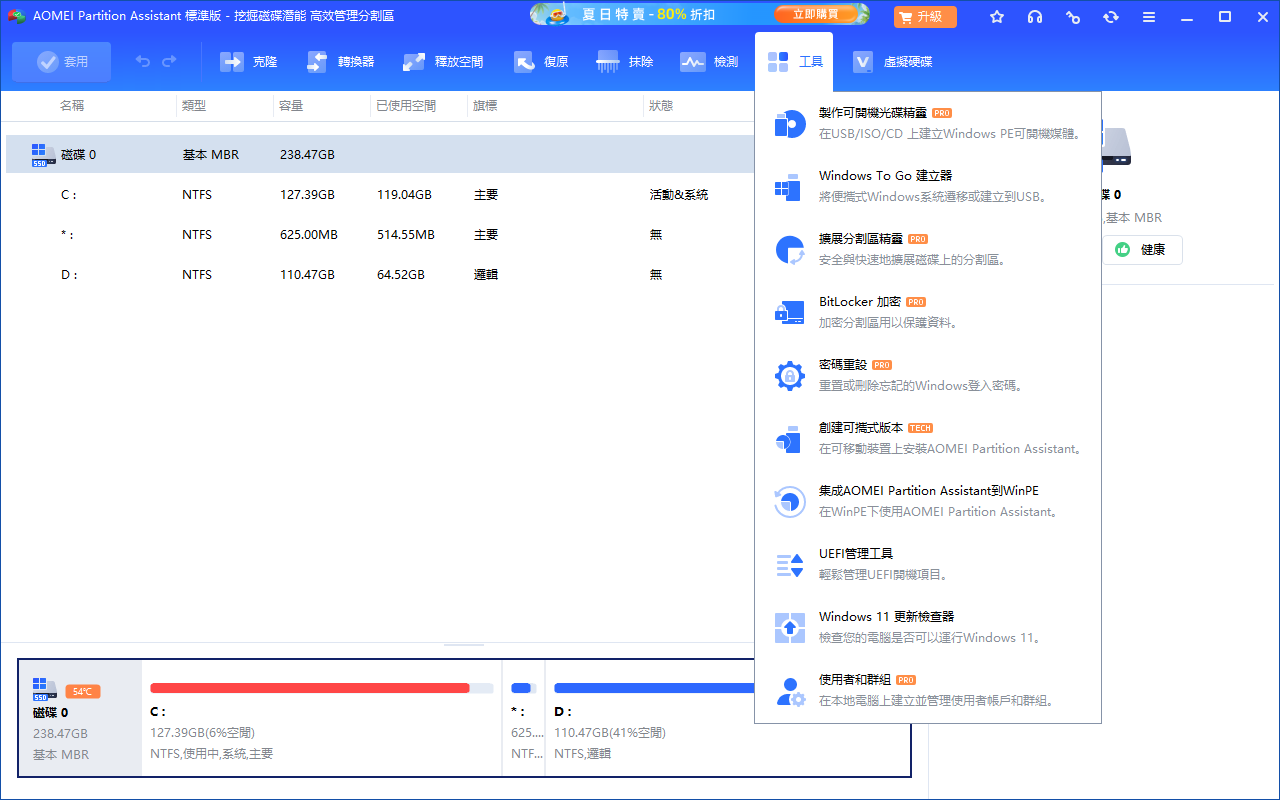Click the undo arrow icon
The image size is (1280, 800).
coord(143,62)
